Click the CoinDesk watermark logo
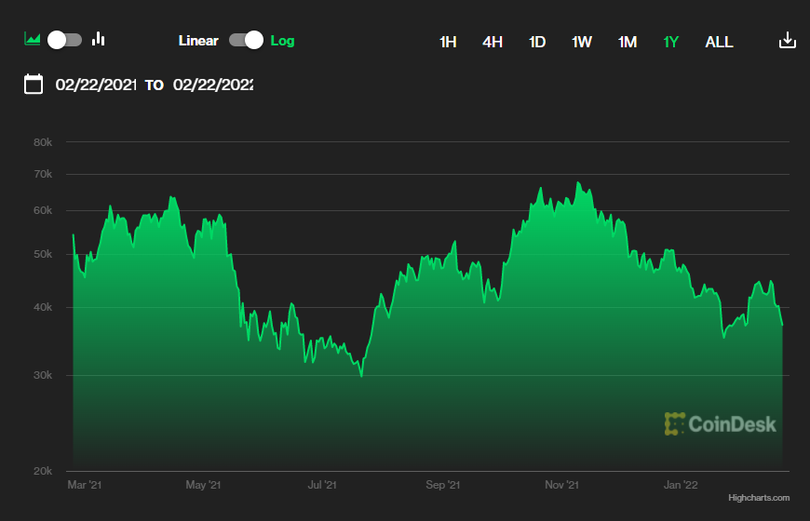Screen dimensions: 810x521 coord(720,424)
